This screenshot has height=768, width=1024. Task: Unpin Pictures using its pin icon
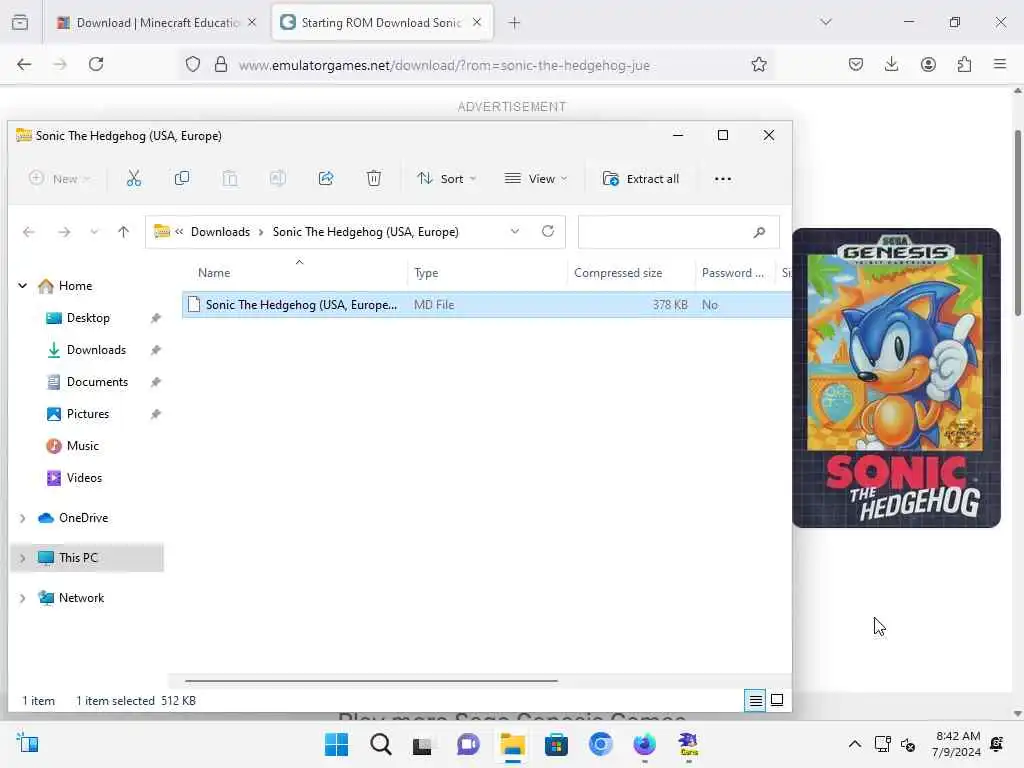click(155, 414)
